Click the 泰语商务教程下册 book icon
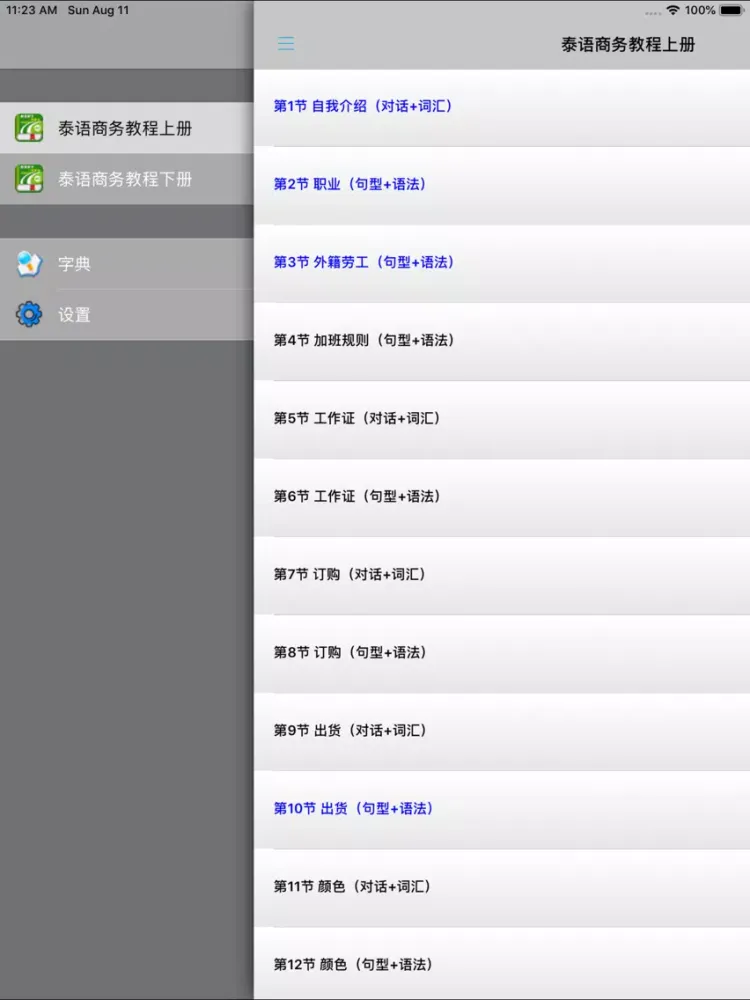The height and width of the screenshot is (1000, 750). [29, 179]
